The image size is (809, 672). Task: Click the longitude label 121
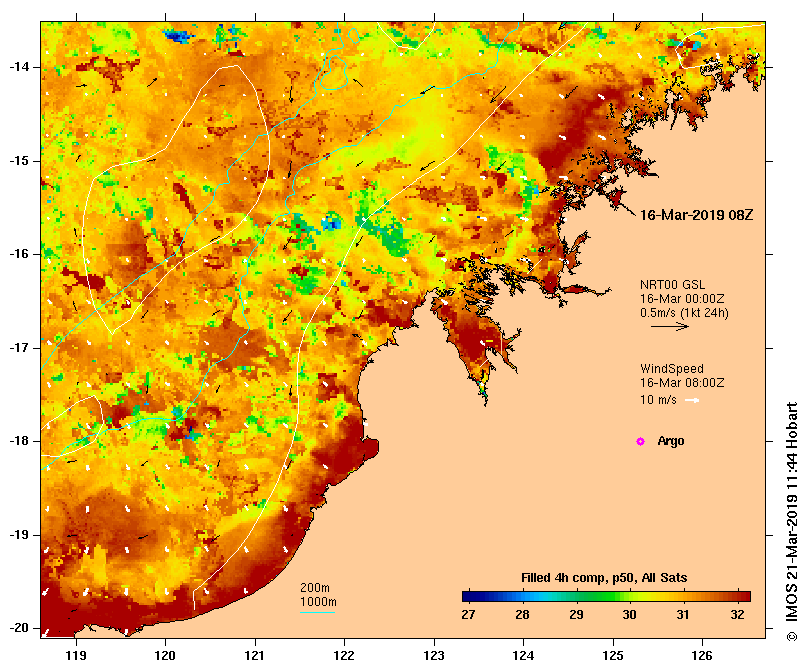pos(255,656)
